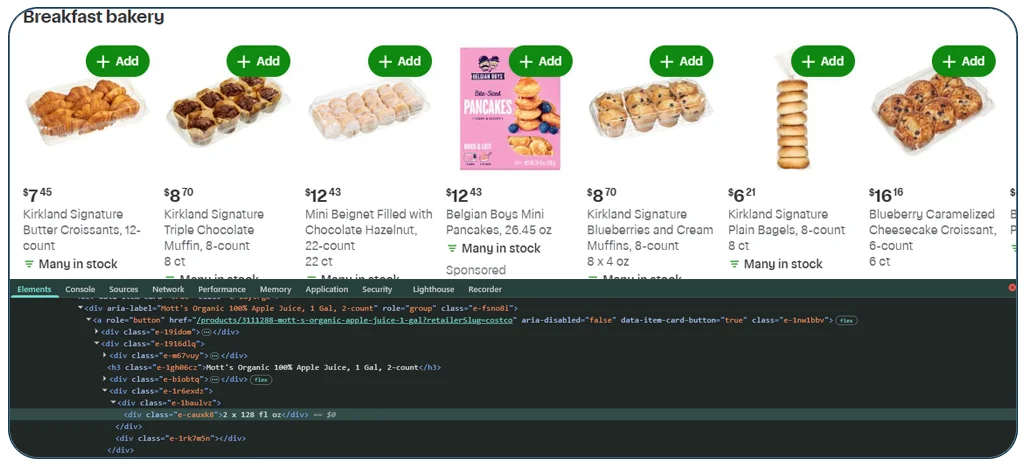
Task: Click the Sponsored label under Belgian Boys
Action: 476,270
